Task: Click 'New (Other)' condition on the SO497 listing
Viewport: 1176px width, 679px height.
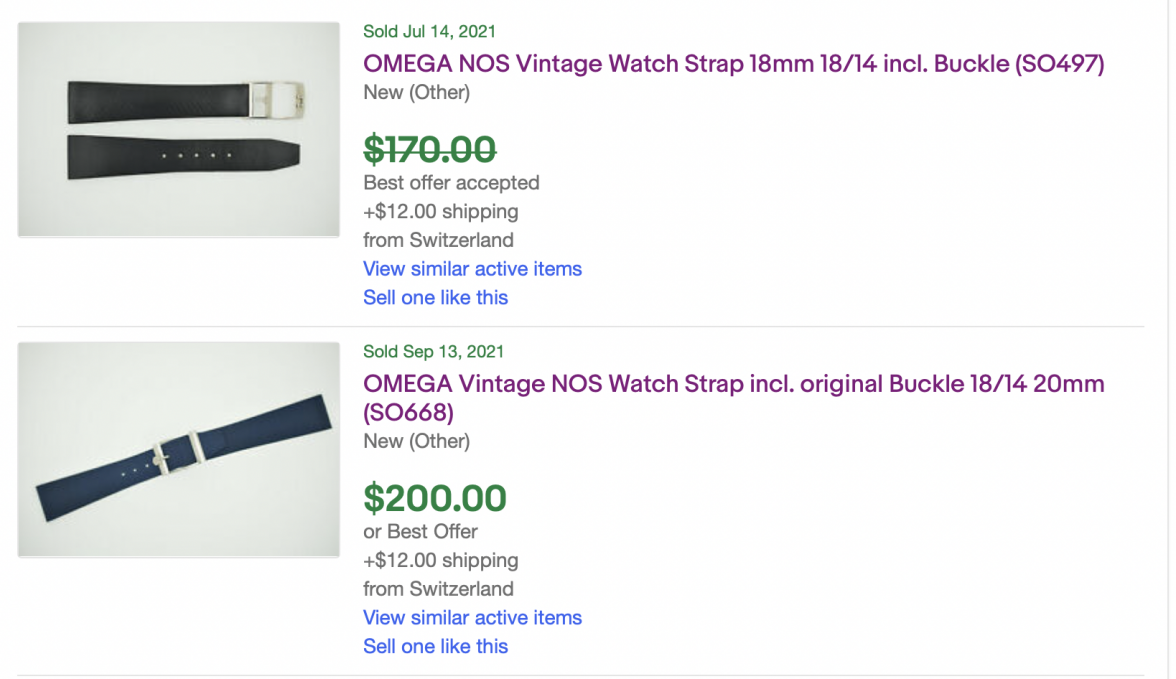Action: click(x=416, y=93)
